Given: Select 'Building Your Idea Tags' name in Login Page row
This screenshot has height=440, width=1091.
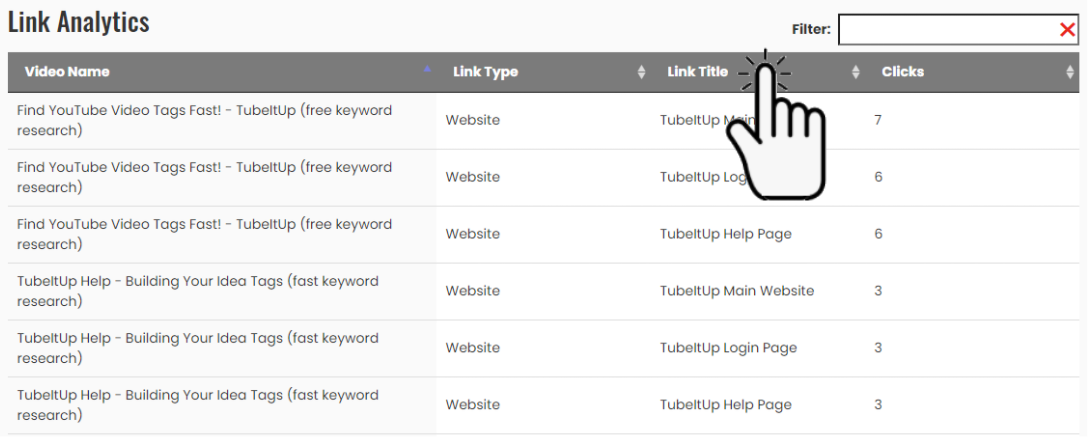Looking at the screenshot, I should (x=198, y=348).
